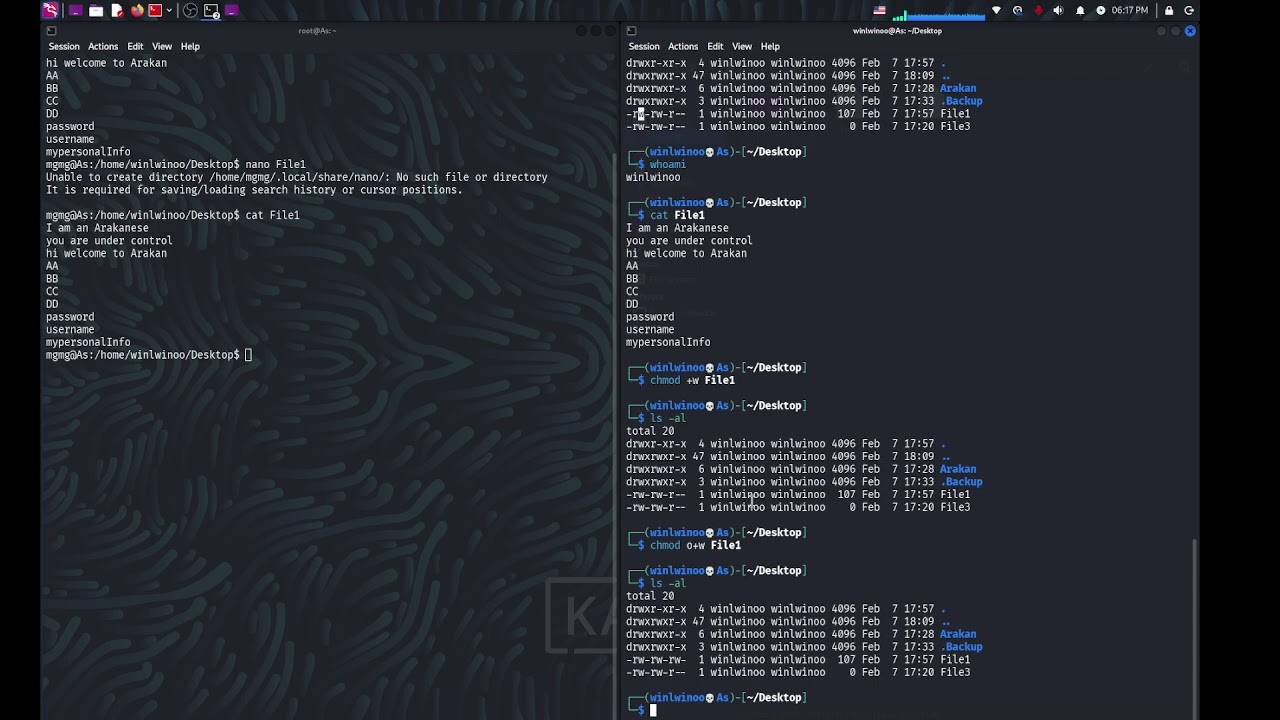Click the US flag keyboard layout indicator
The height and width of the screenshot is (720, 1280).
point(879,10)
